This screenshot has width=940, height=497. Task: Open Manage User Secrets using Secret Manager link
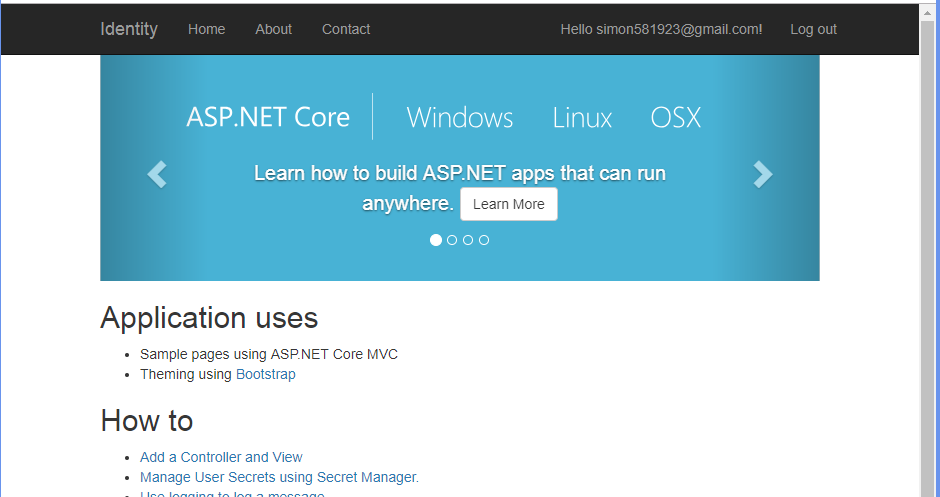pos(279,477)
